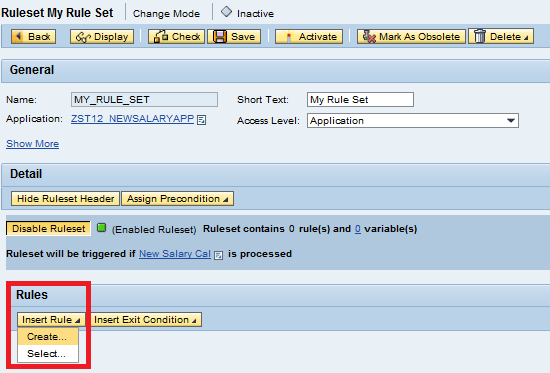Open the Access Level dropdown
Viewport: 550px width, 373px height.
coord(413,120)
